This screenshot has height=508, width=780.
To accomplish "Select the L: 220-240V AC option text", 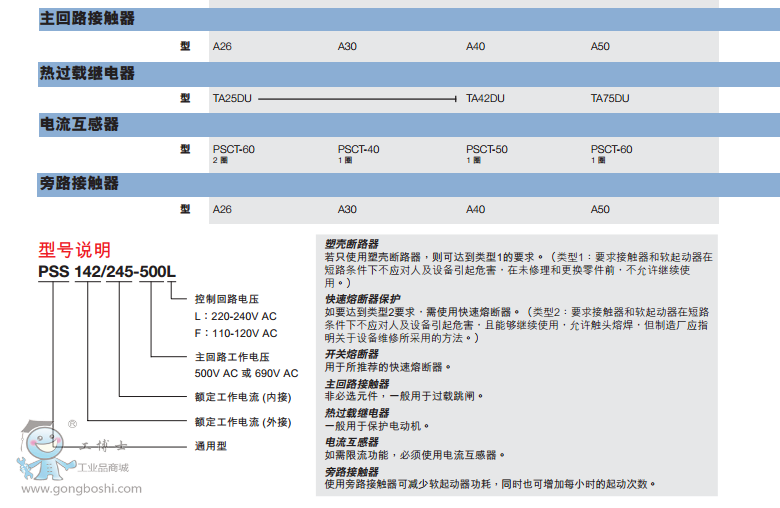I will point(236,316).
